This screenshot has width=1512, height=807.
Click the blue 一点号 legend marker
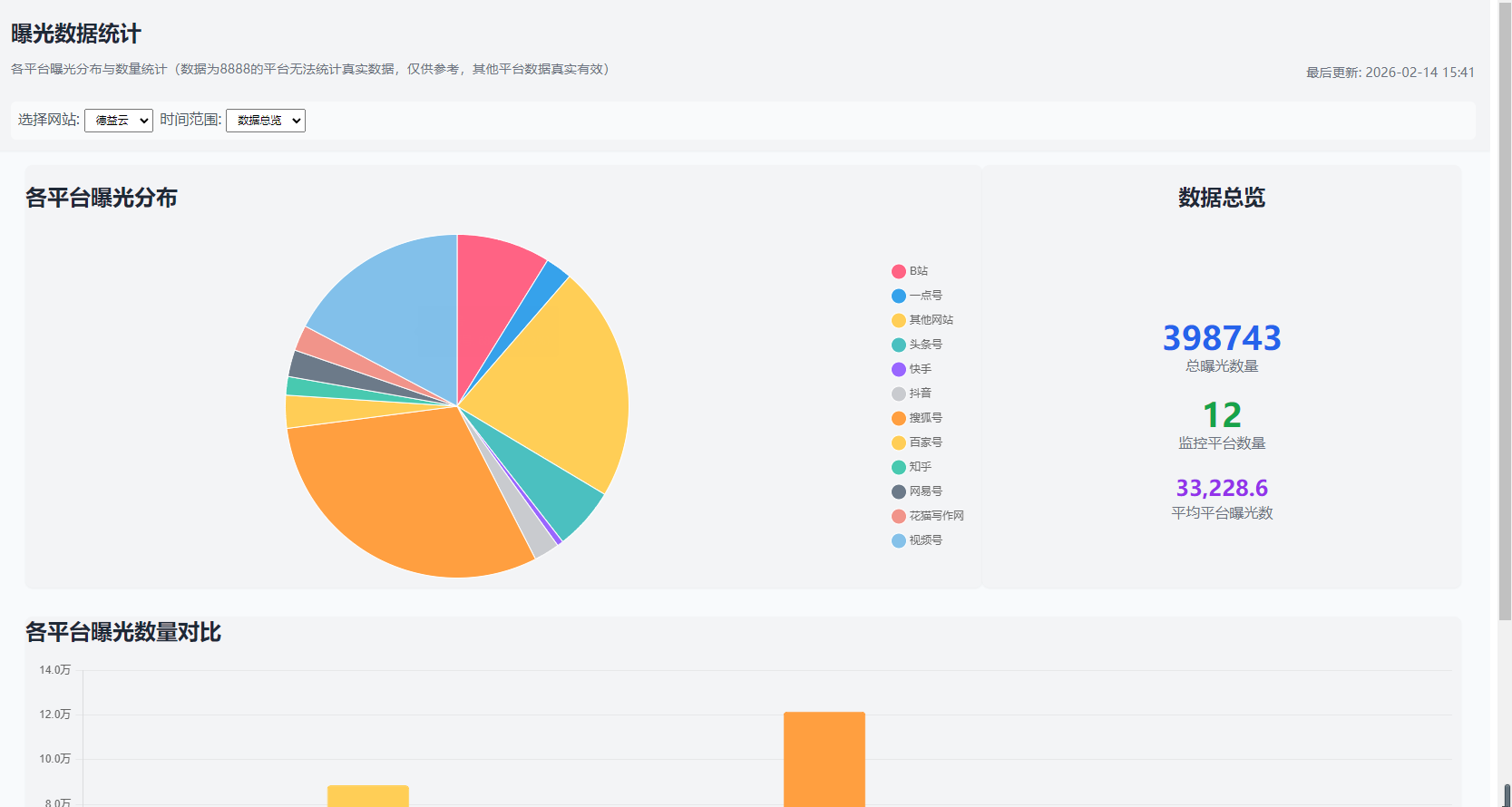898,296
